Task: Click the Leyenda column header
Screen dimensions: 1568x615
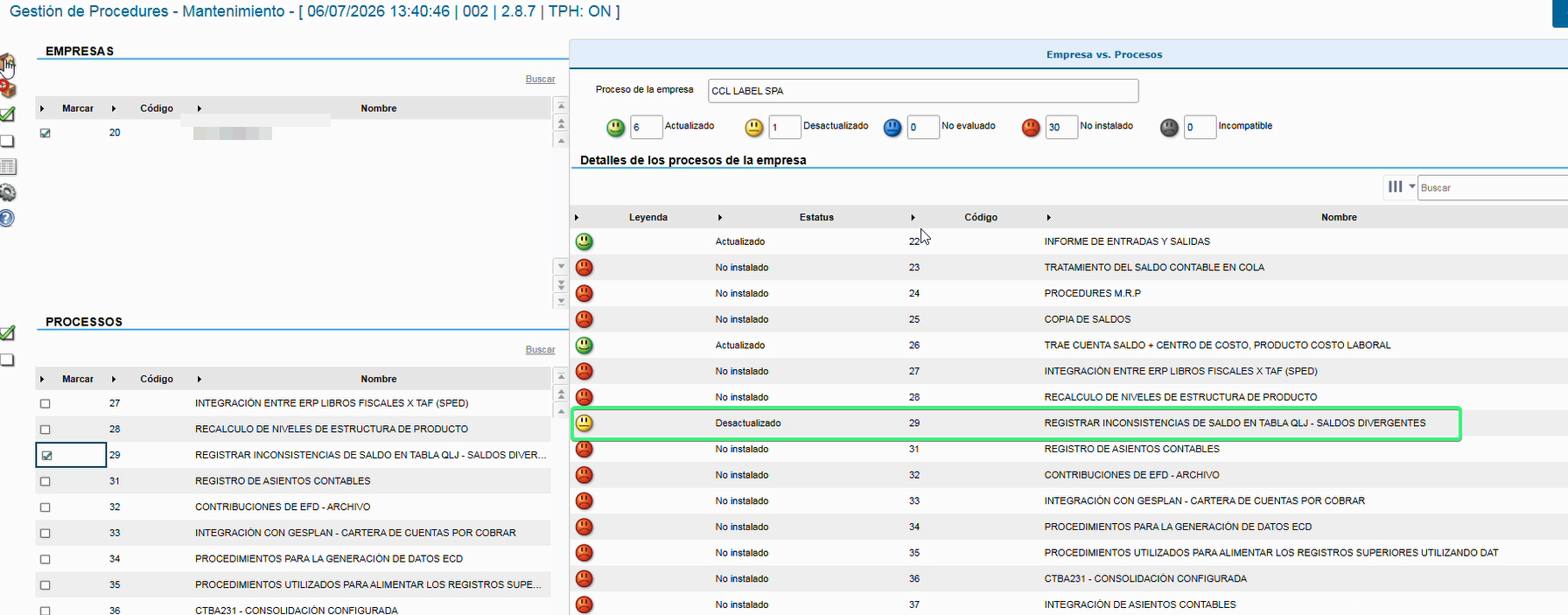Action: (x=648, y=217)
